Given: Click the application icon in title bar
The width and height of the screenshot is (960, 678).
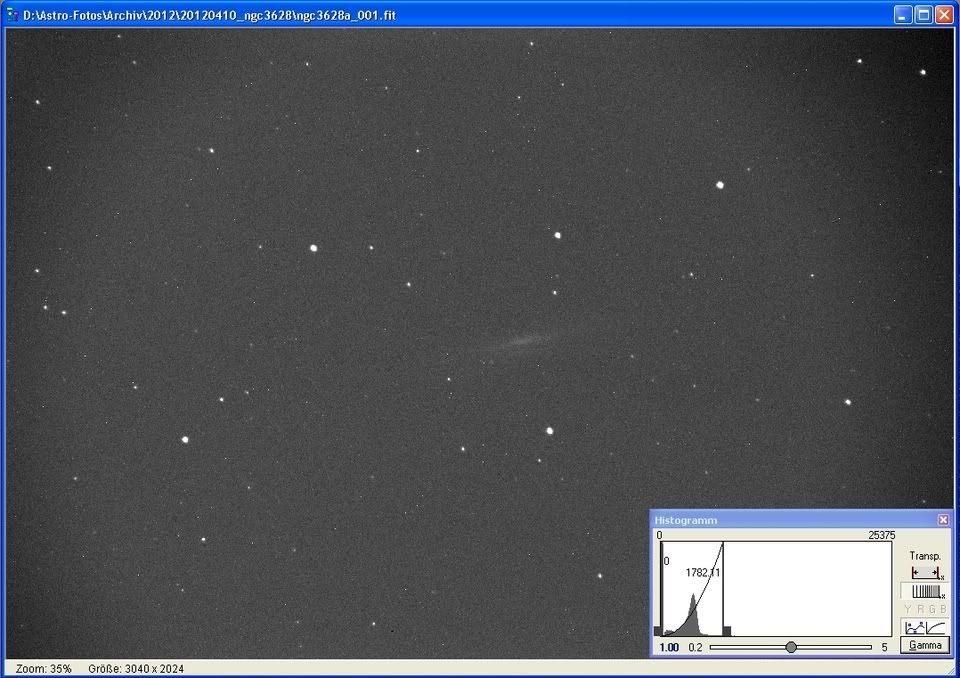Looking at the screenshot, I should pos(12,14).
